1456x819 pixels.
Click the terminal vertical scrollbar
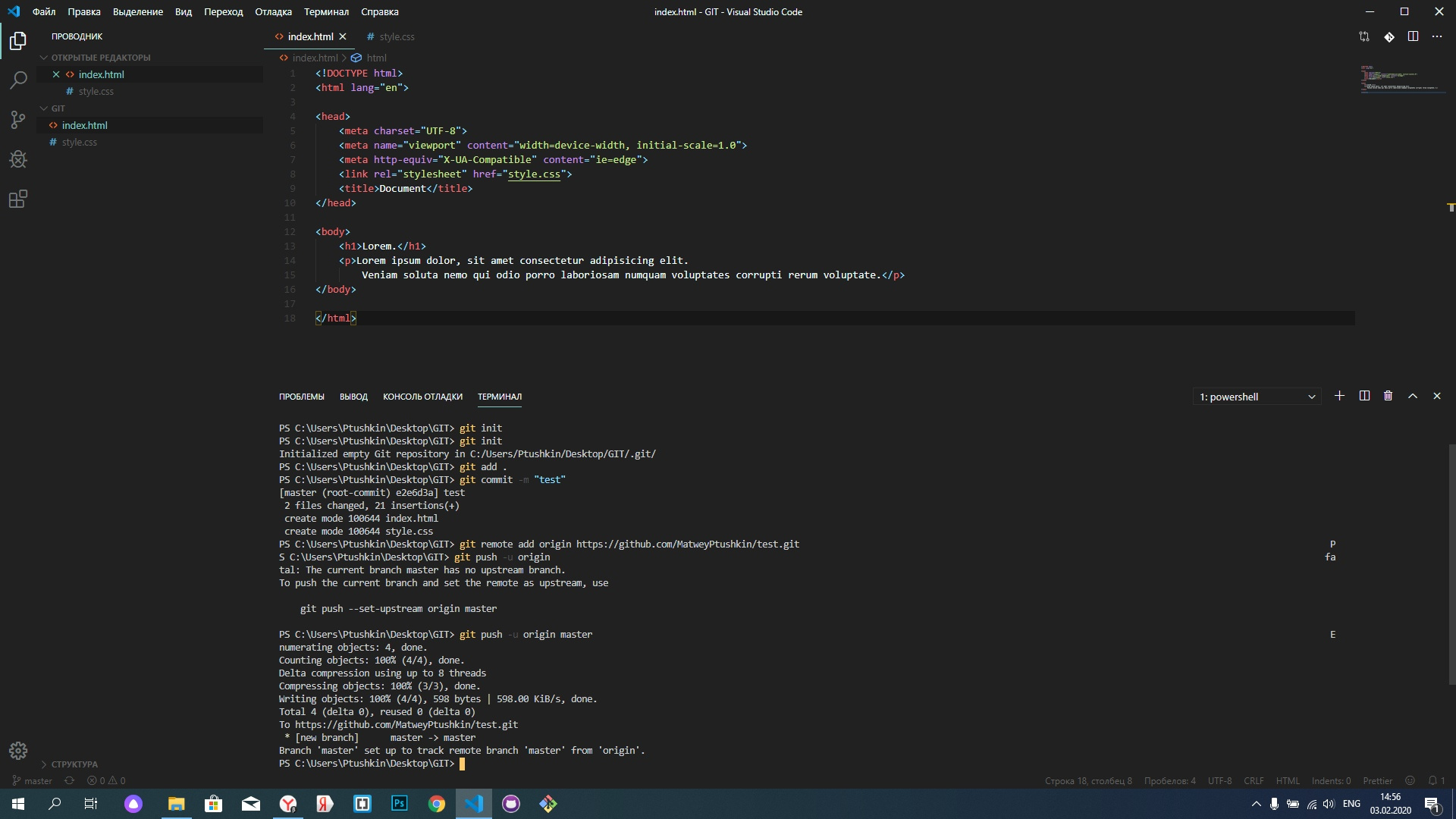pos(1451,564)
